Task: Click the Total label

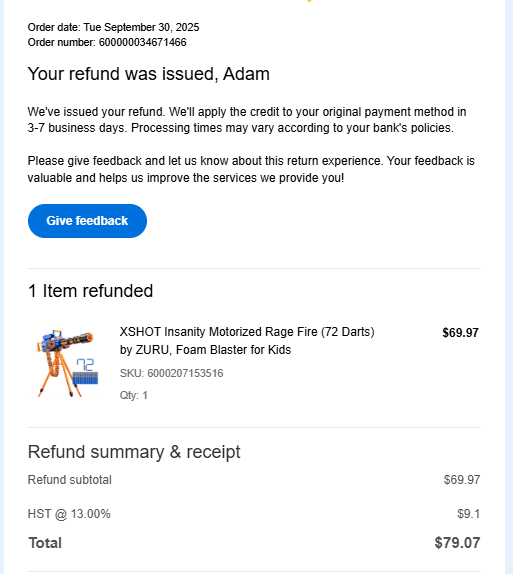Action: pos(45,543)
